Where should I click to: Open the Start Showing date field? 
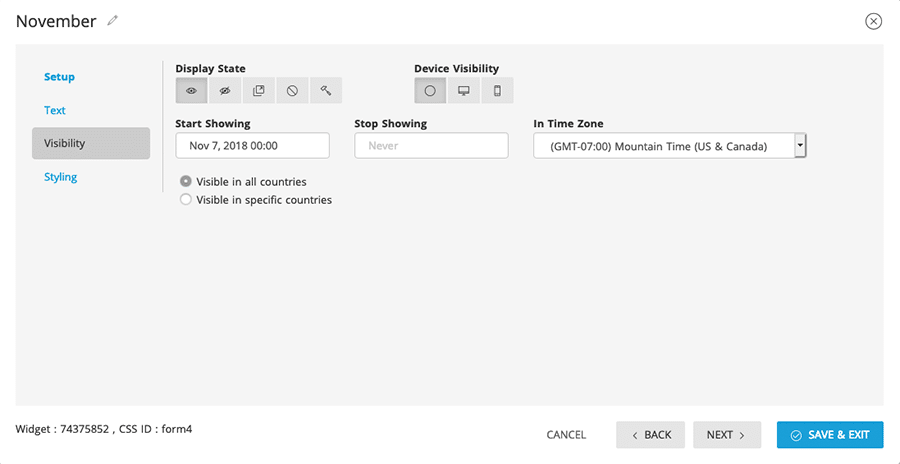pyautogui.click(x=253, y=146)
